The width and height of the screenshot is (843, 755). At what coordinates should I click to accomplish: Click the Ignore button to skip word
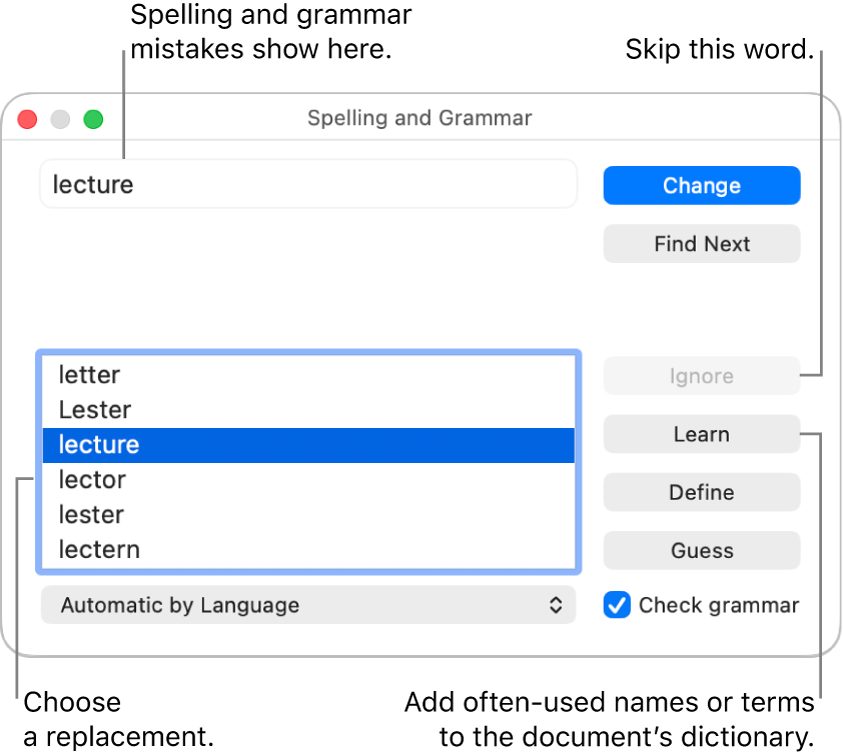point(701,375)
